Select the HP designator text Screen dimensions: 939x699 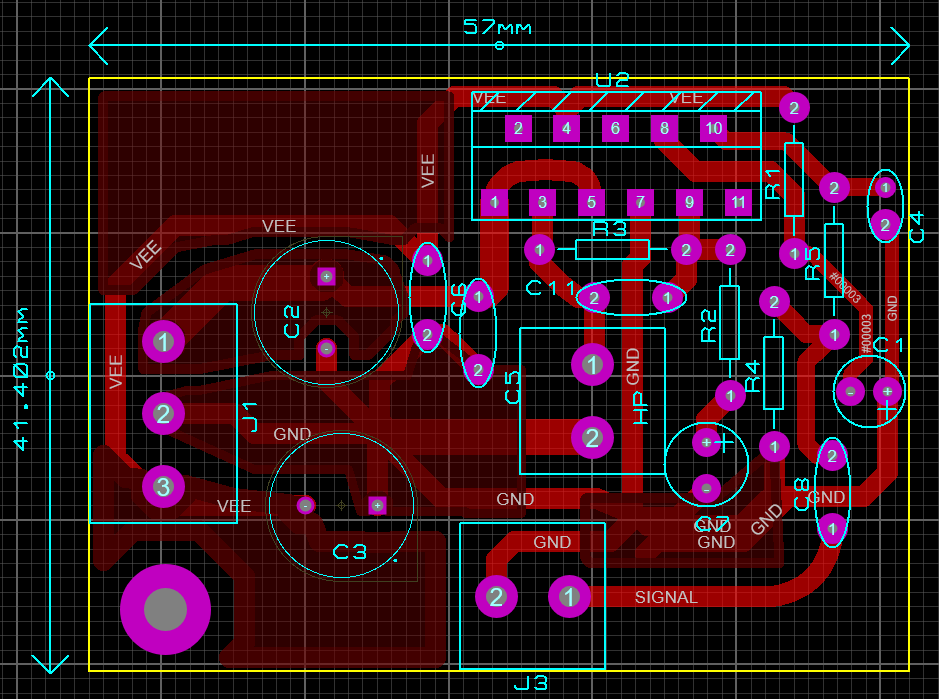[640, 408]
